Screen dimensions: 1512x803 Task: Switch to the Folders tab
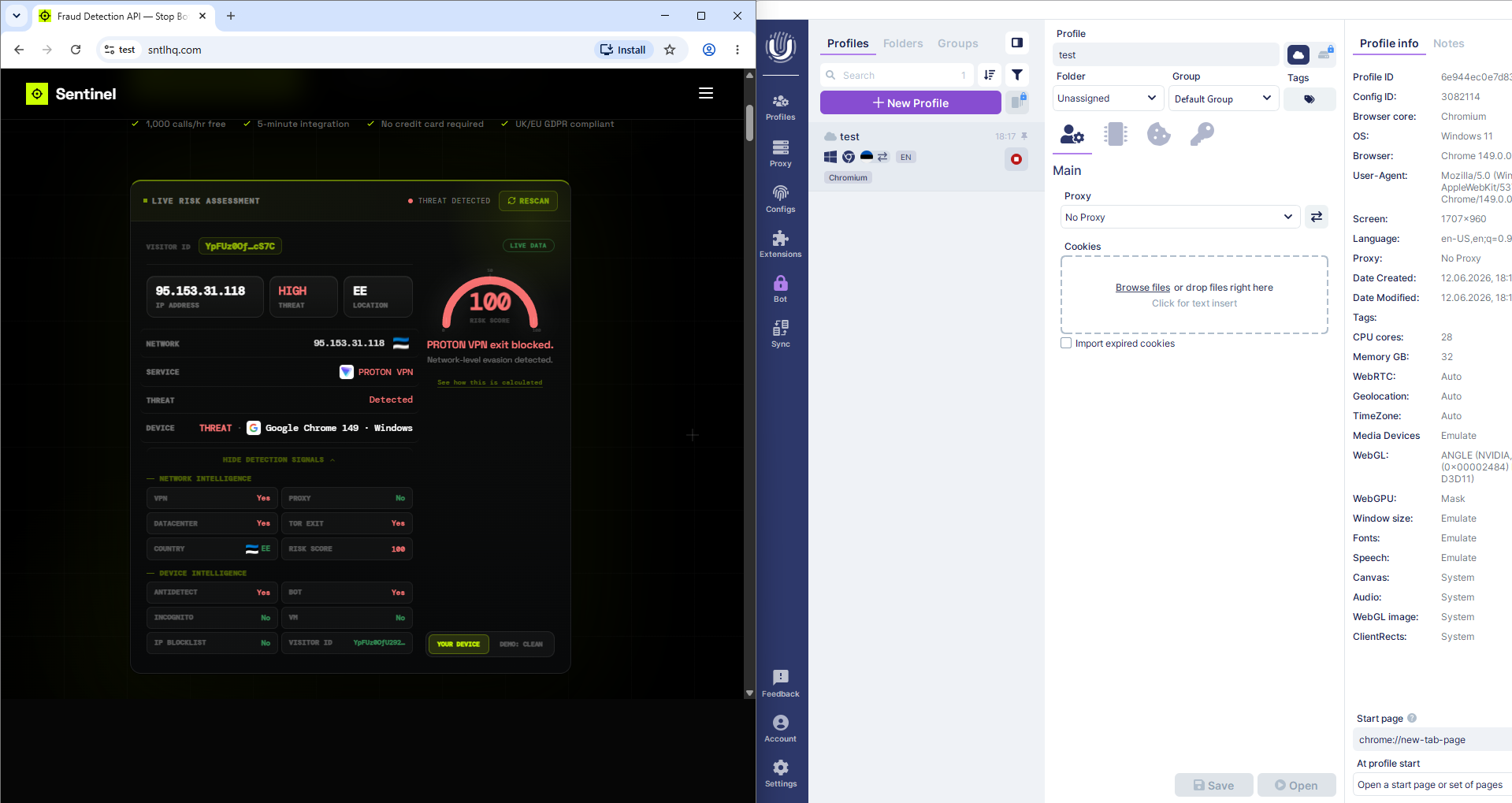tap(903, 43)
